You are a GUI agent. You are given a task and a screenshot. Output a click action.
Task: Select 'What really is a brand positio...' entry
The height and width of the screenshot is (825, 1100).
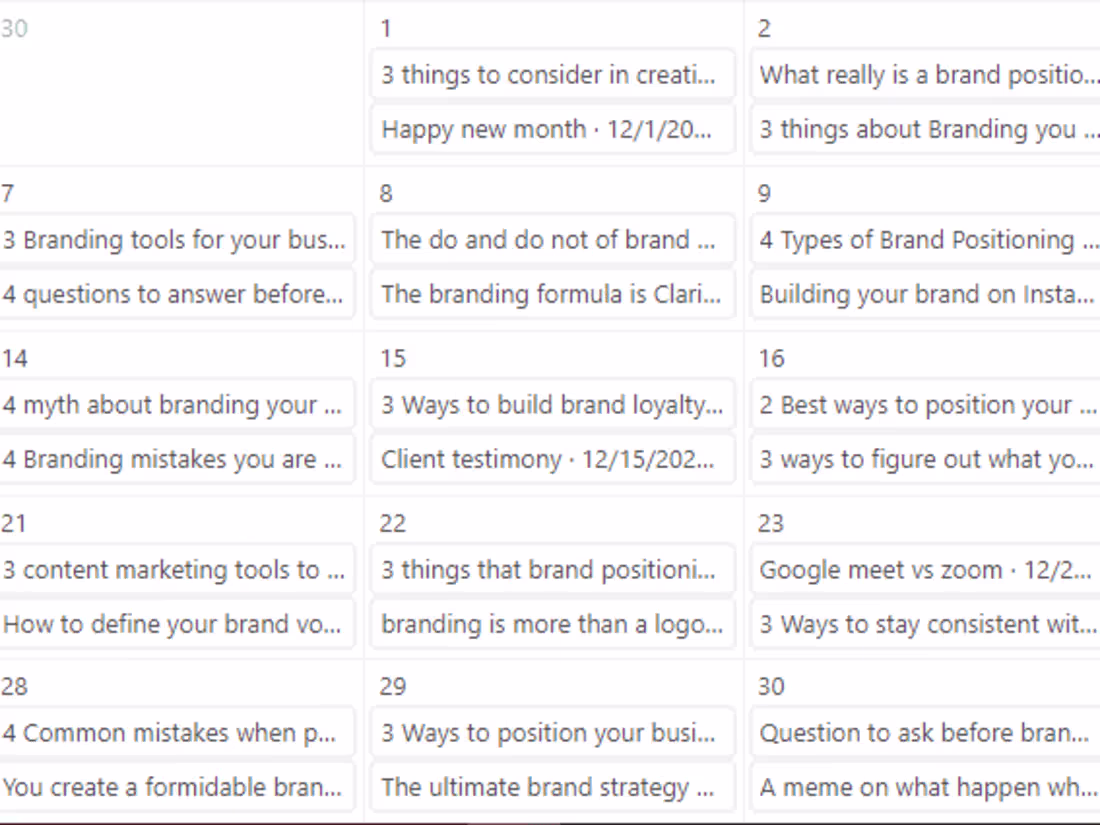pos(926,75)
